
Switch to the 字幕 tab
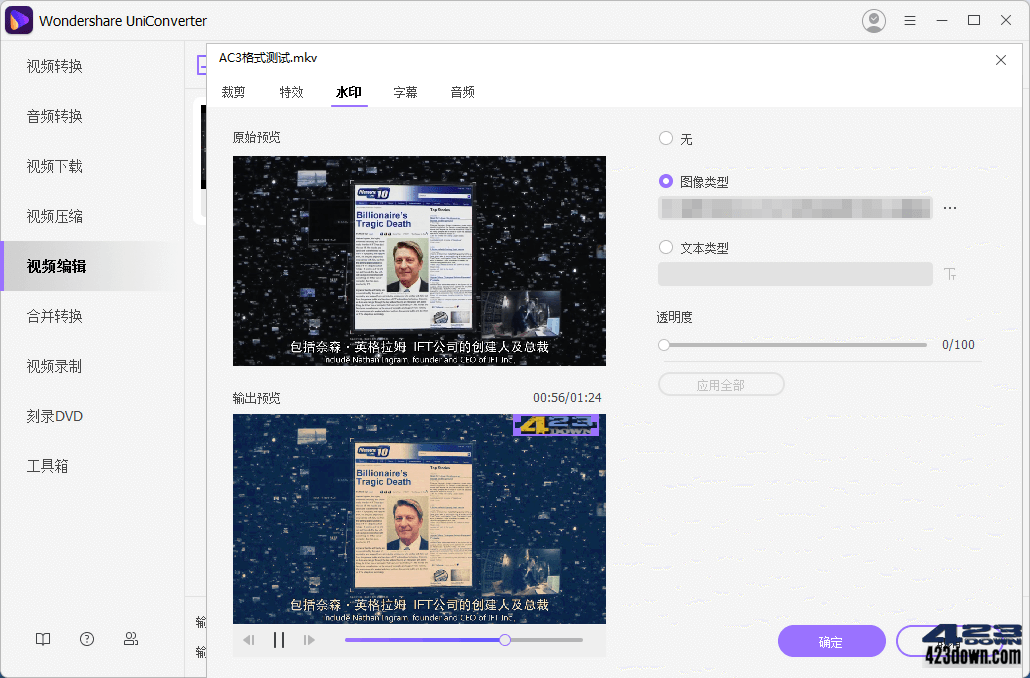406,91
